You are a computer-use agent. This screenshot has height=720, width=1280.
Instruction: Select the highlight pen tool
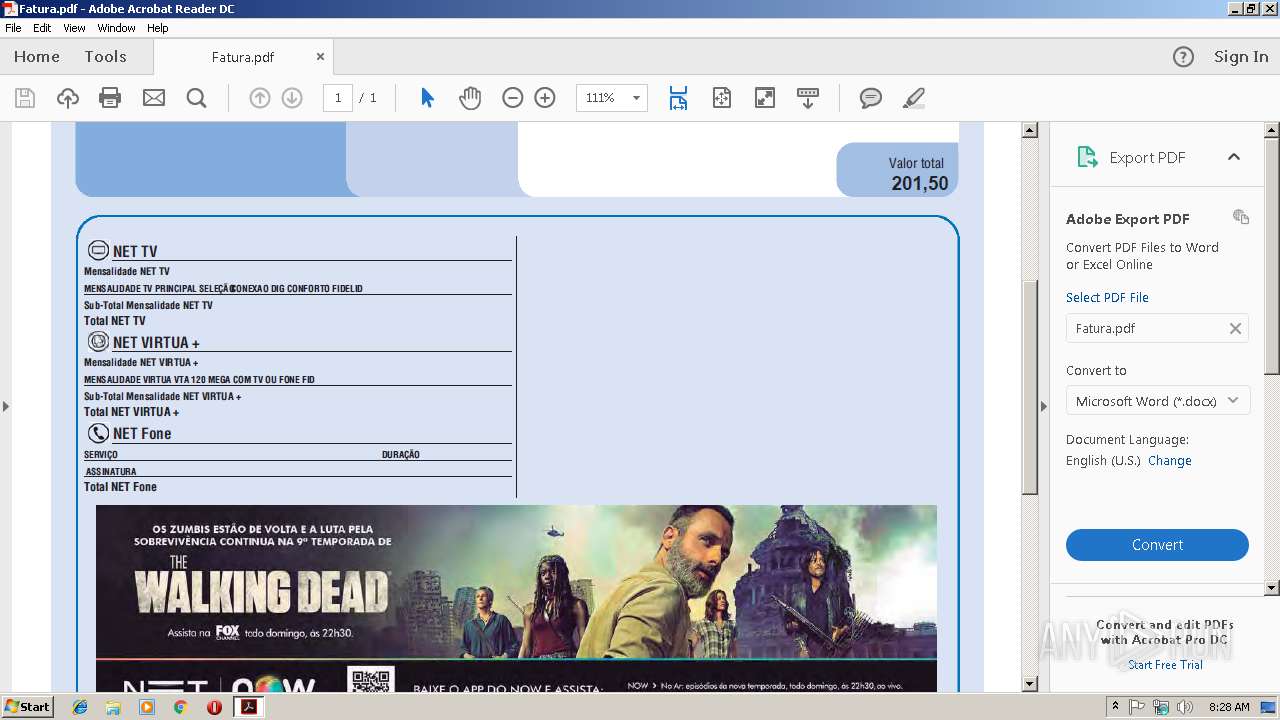point(913,98)
